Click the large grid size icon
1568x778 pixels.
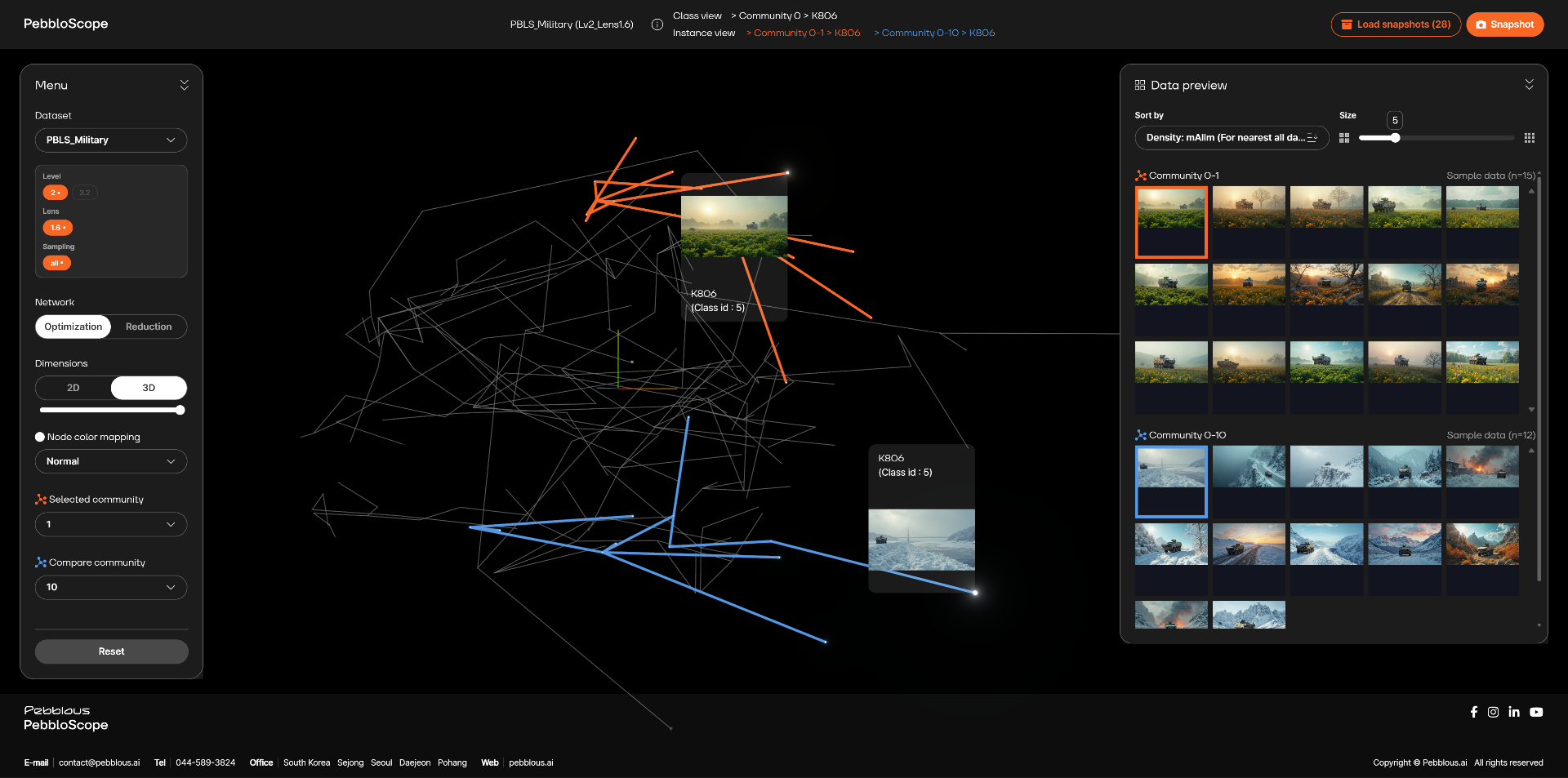tap(1530, 138)
